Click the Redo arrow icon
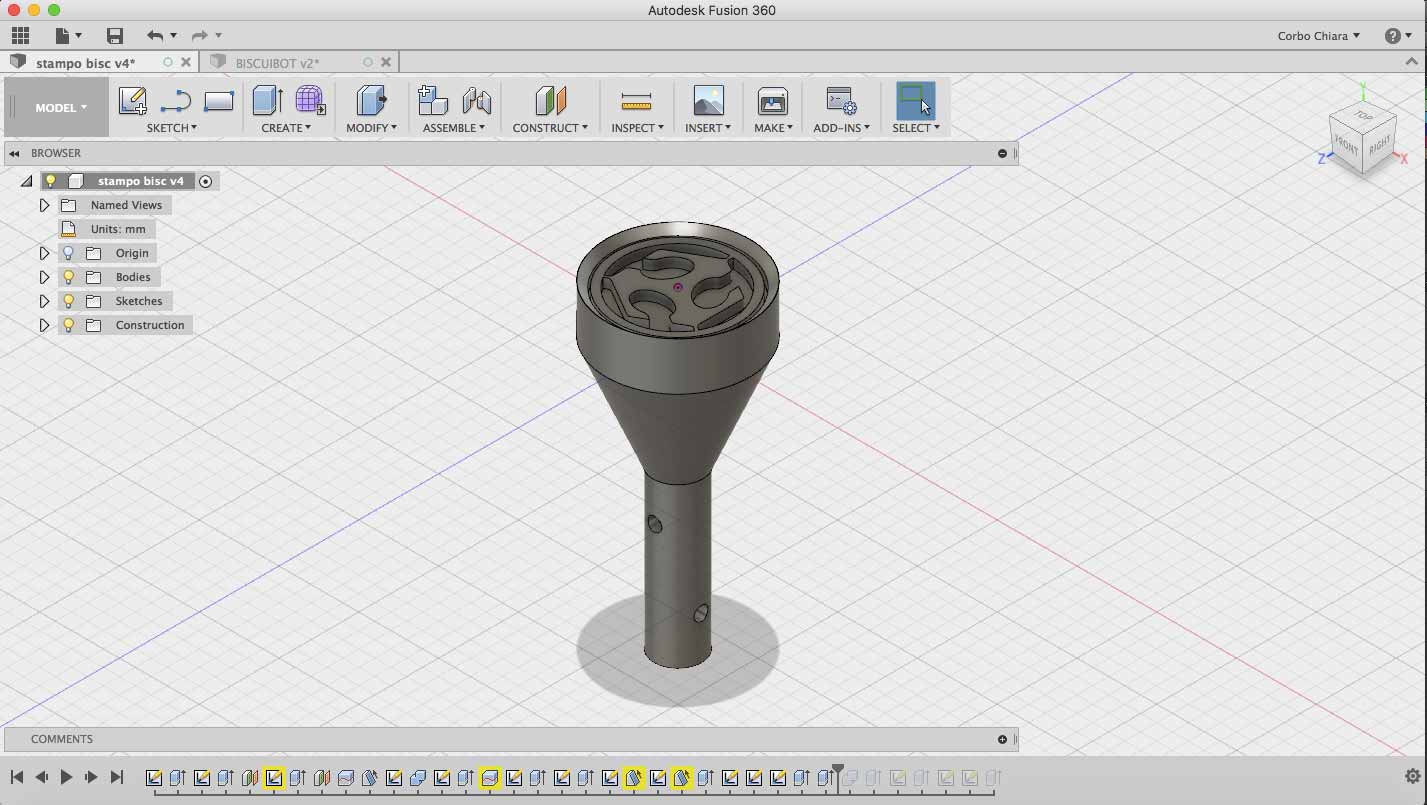Image resolution: width=1427 pixels, height=805 pixels. (199, 36)
